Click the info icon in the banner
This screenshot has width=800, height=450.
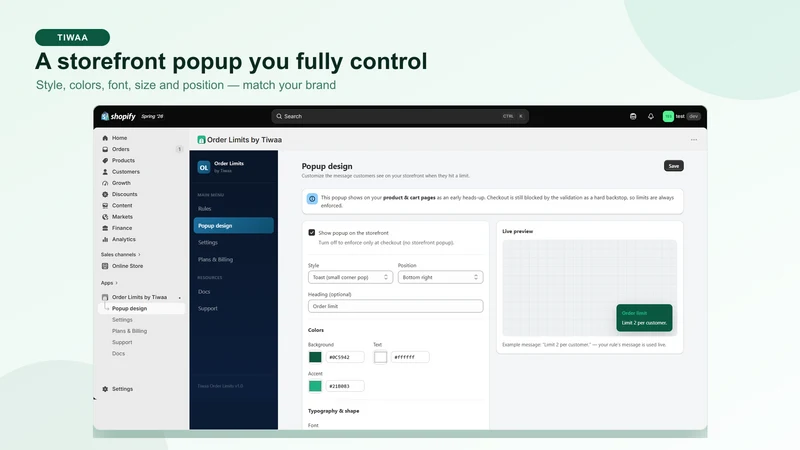pos(312,199)
